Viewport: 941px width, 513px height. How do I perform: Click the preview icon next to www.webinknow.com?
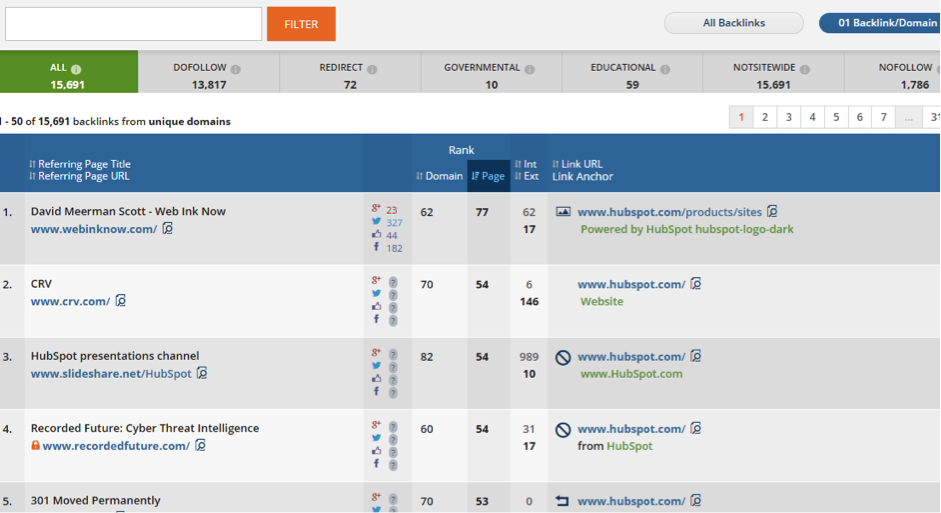pyautogui.click(x=168, y=229)
